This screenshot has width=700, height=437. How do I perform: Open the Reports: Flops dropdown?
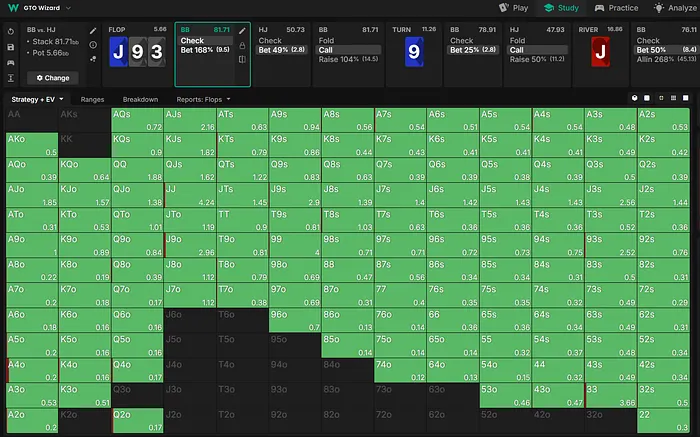pyautogui.click(x=200, y=100)
